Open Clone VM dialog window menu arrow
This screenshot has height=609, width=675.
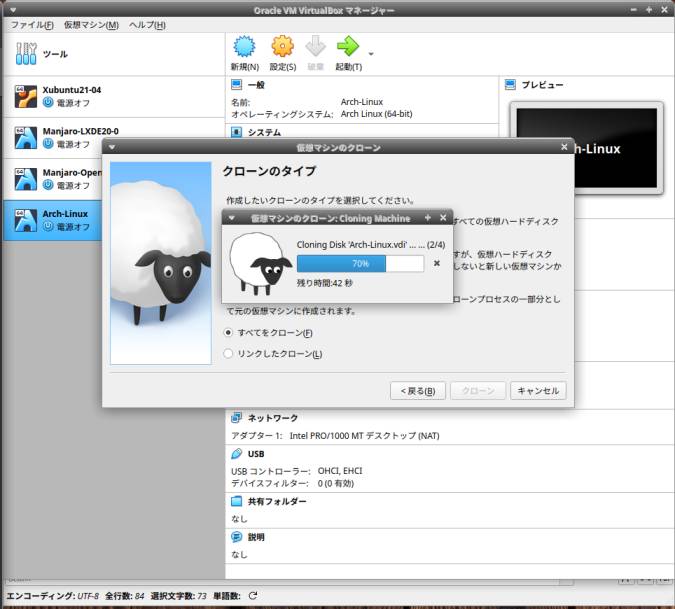pyautogui.click(x=112, y=147)
